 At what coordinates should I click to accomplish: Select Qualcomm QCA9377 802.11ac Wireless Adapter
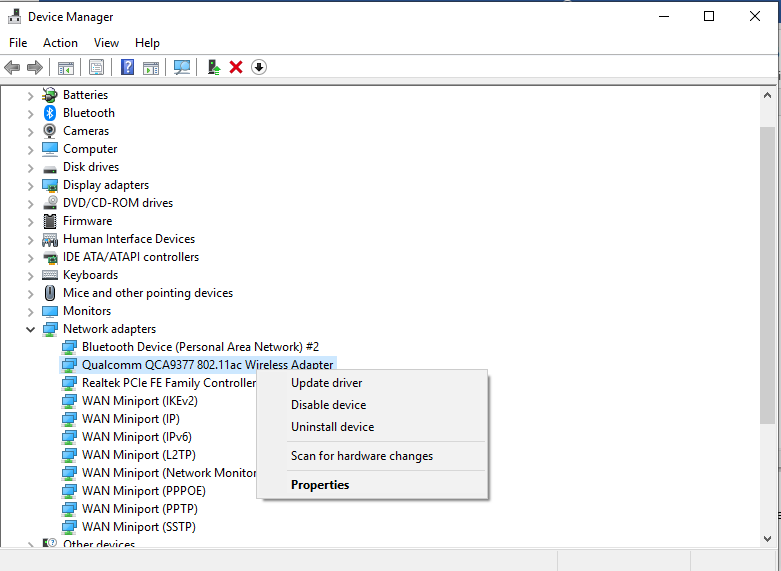pyautogui.click(x=207, y=365)
